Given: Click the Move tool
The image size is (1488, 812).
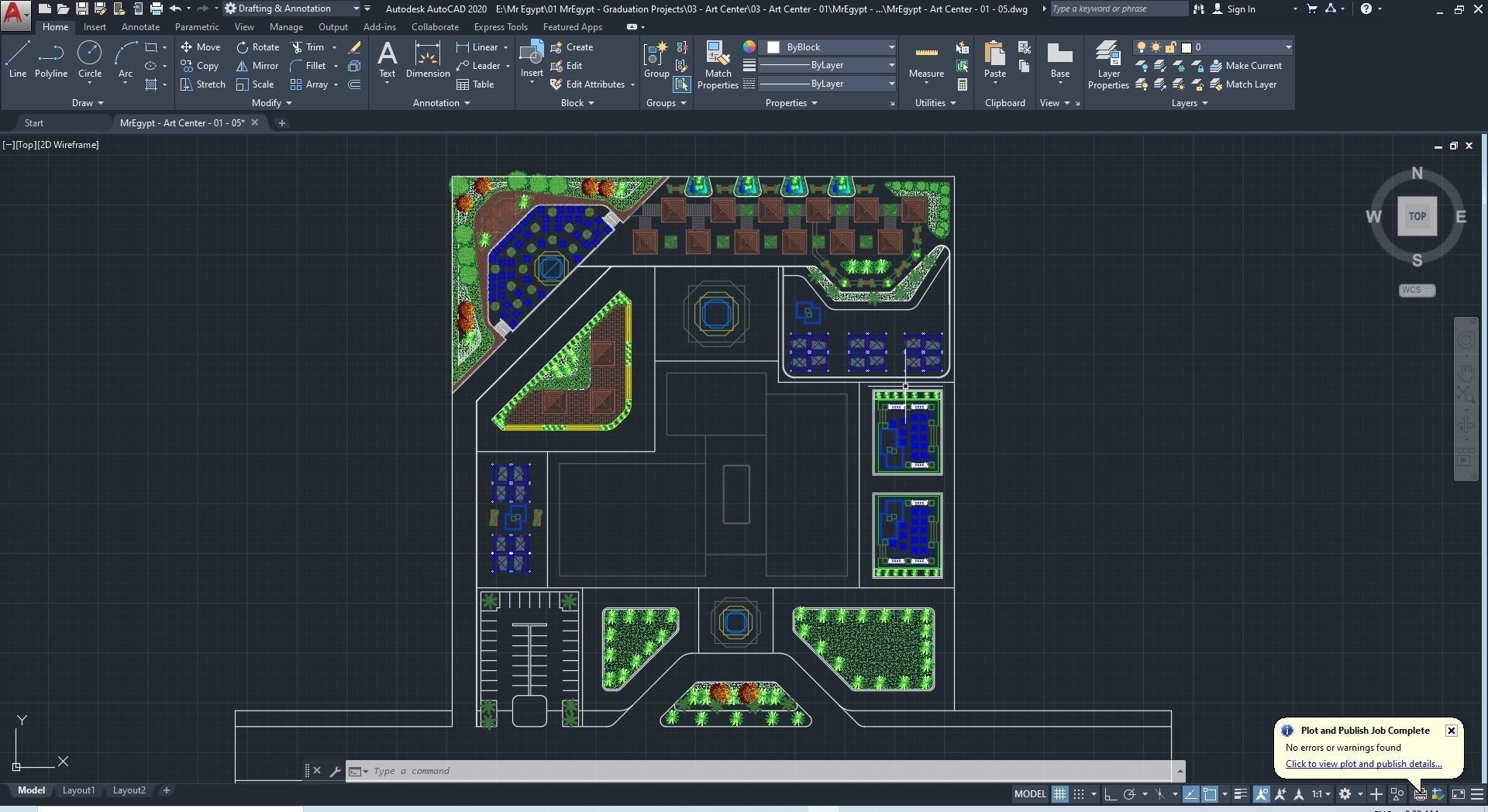Looking at the screenshot, I should [200, 47].
